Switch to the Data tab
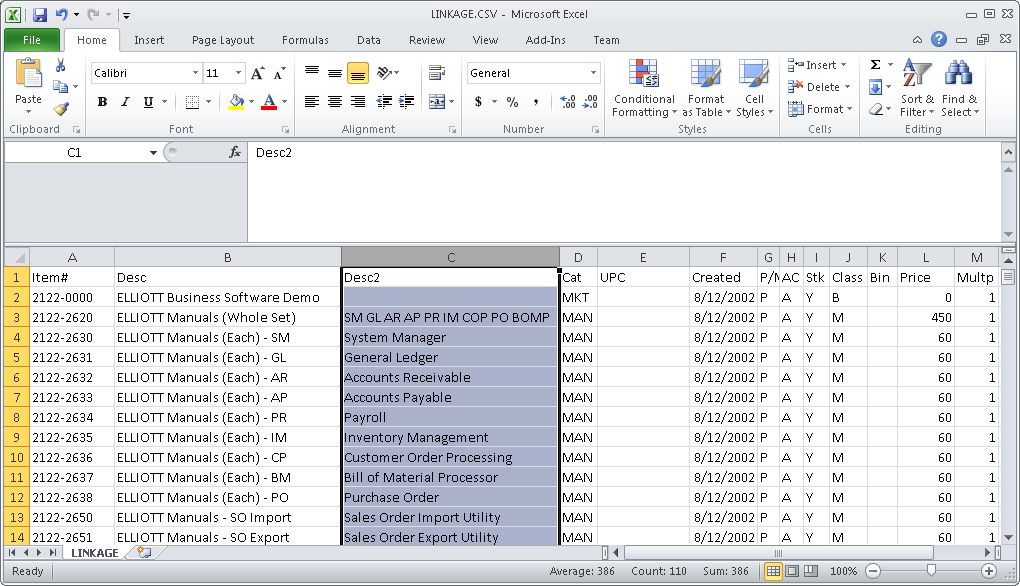The image size is (1020, 586). point(368,40)
